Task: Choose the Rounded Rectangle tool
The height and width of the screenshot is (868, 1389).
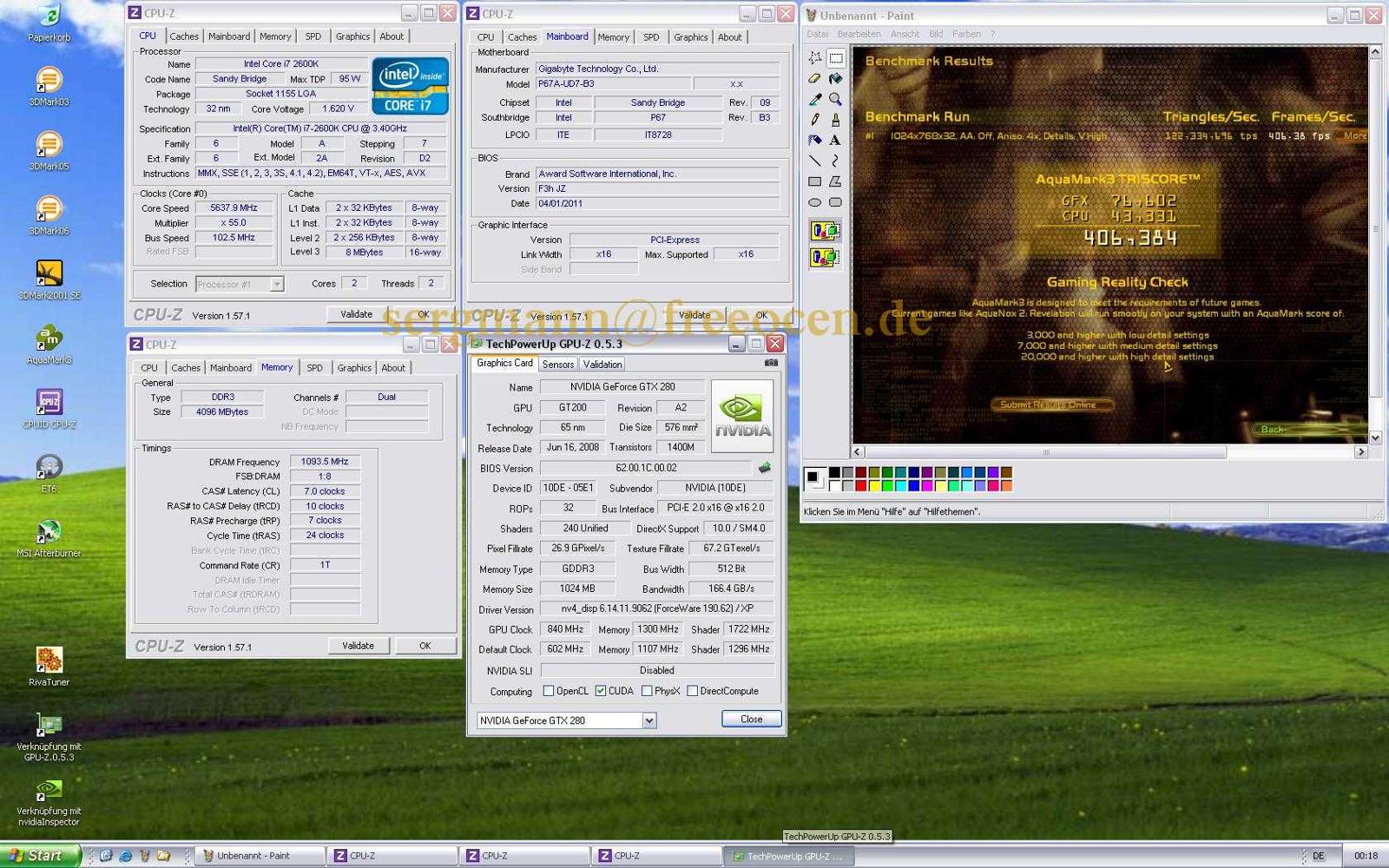Action: pyautogui.click(x=835, y=202)
